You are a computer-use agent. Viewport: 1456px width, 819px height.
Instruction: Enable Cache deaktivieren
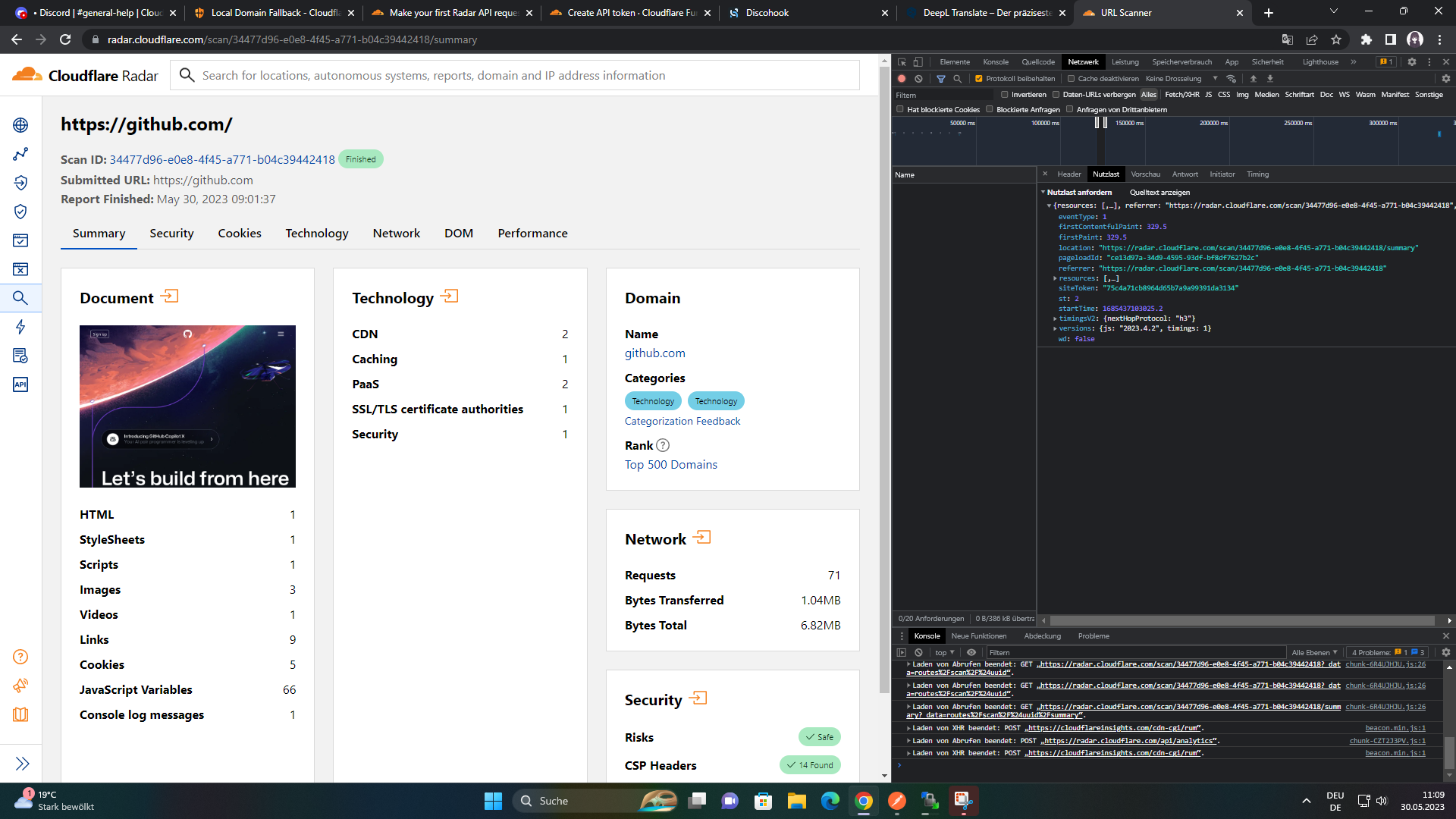click(x=1070, y=78)
